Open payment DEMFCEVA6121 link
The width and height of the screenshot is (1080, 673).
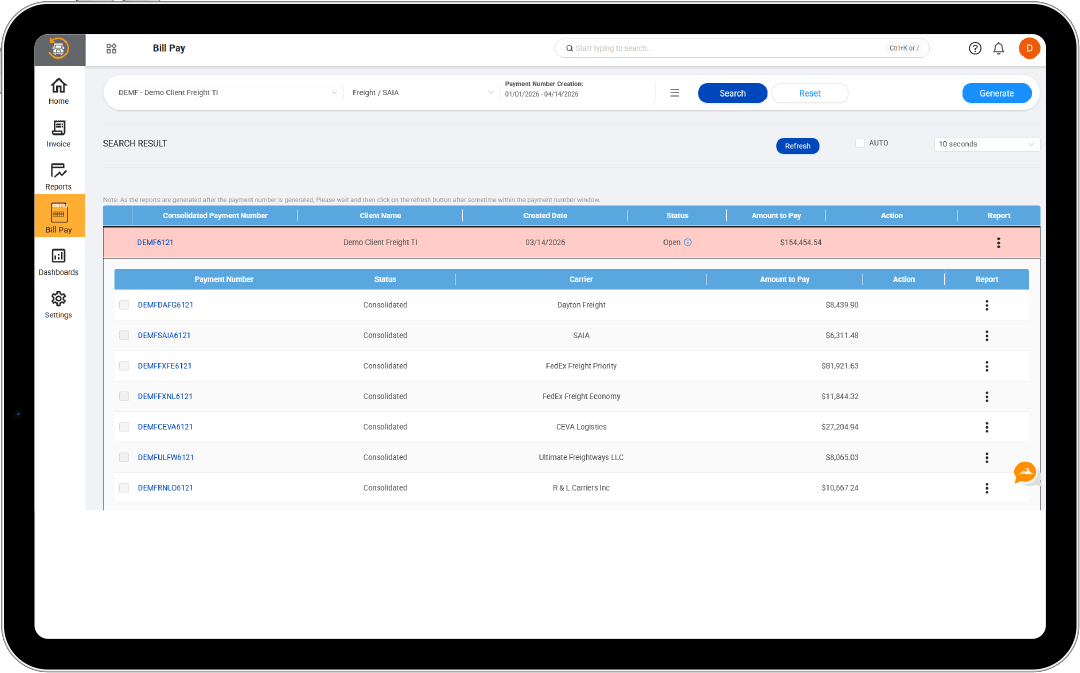(x=165, y=427)
